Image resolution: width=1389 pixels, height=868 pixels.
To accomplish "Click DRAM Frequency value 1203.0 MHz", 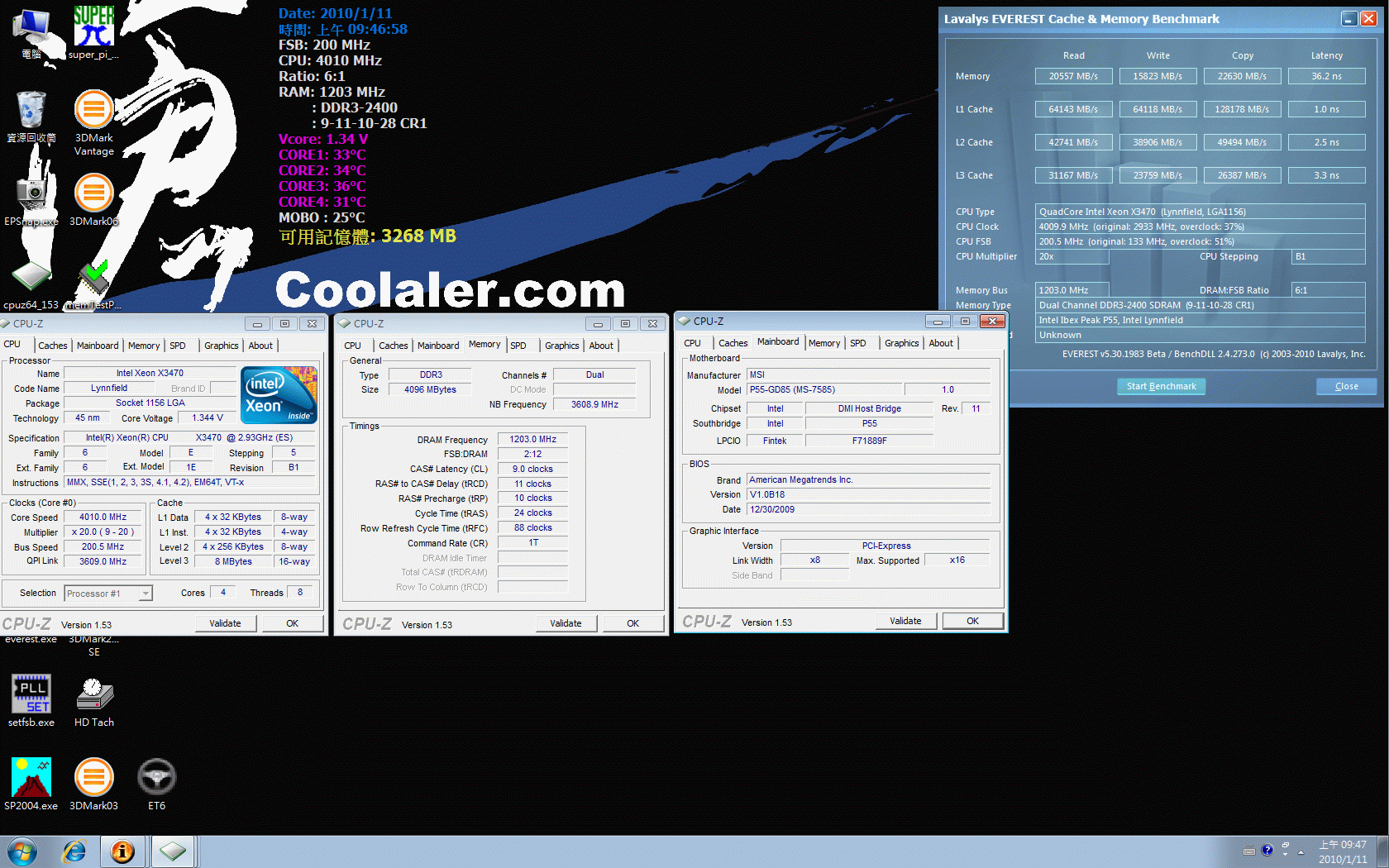I will click(532, 439).
